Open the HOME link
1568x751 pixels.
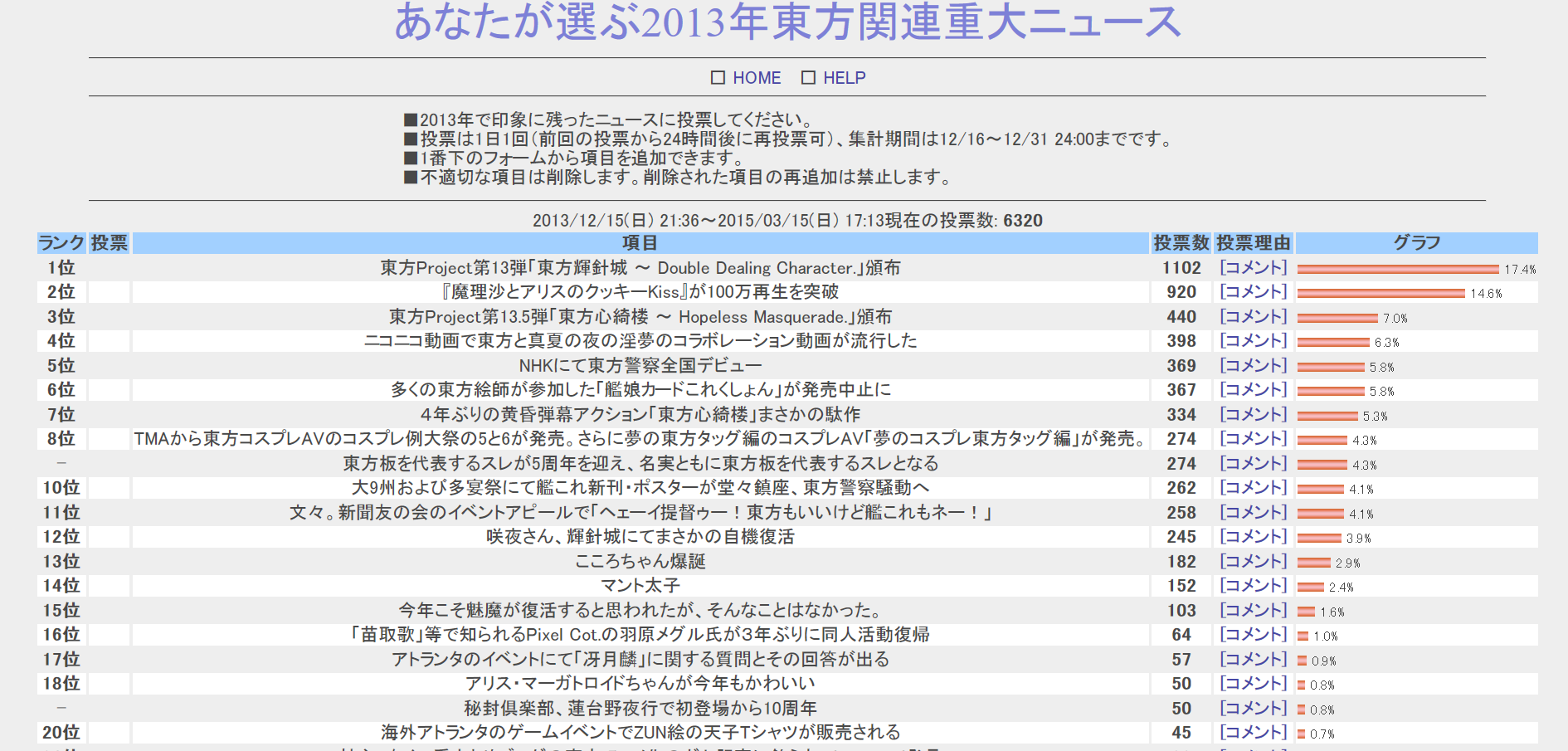[756, 78]
